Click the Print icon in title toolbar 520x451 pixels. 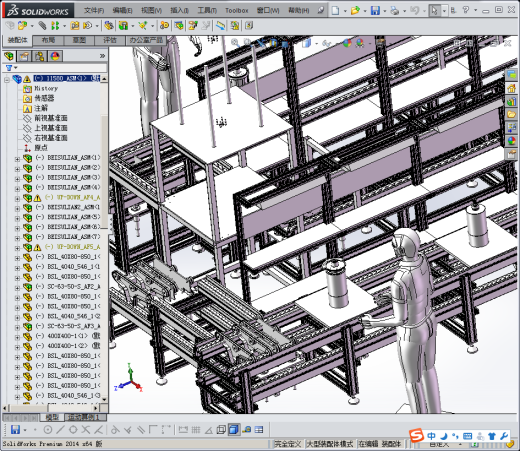pos(395,11)
